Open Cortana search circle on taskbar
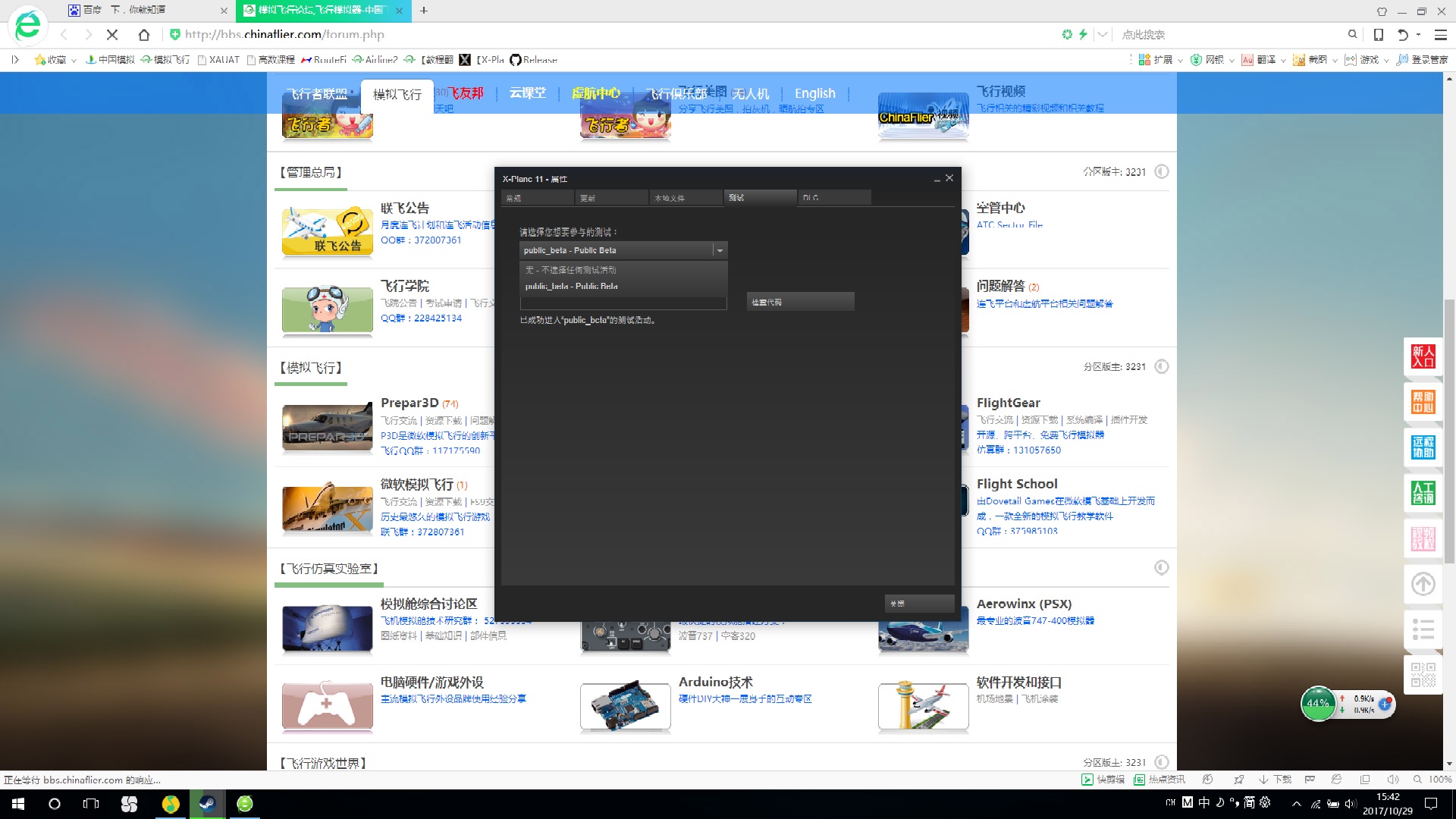Screen dimensions: 1456x819 click(55, 804)
